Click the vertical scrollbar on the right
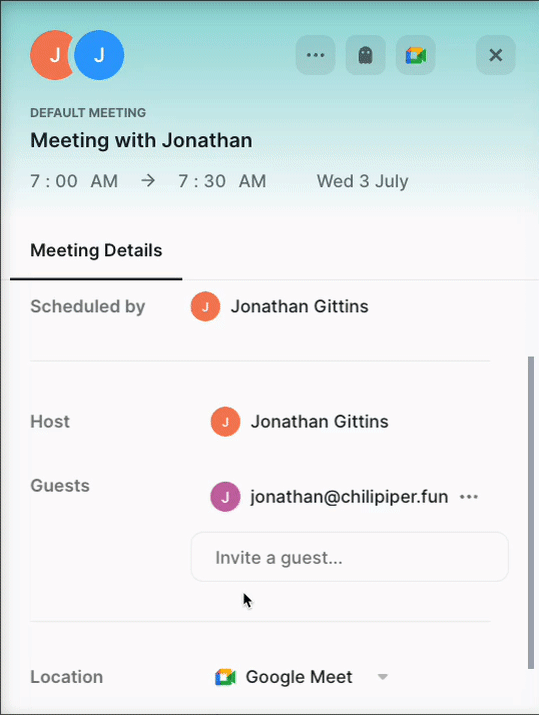Screen dimensions: 539x715 (x=530, y=513)
